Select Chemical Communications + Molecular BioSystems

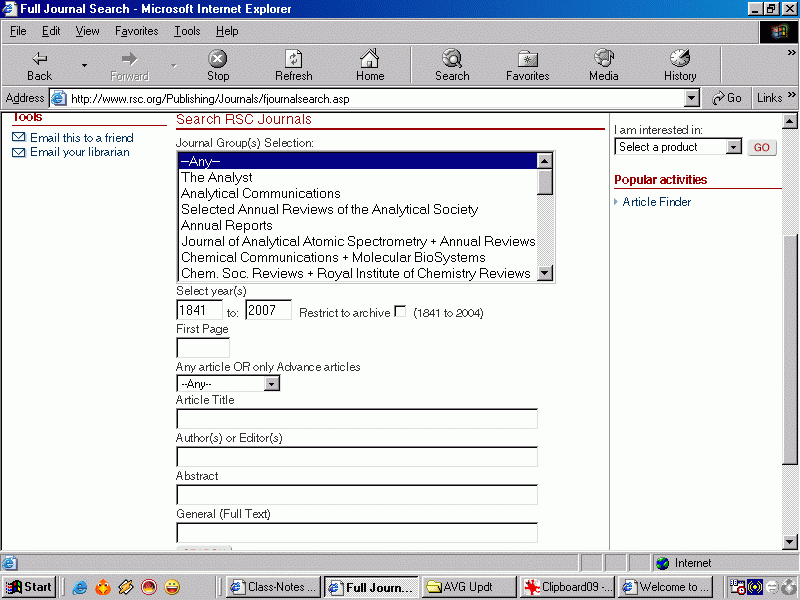(358, 257)
